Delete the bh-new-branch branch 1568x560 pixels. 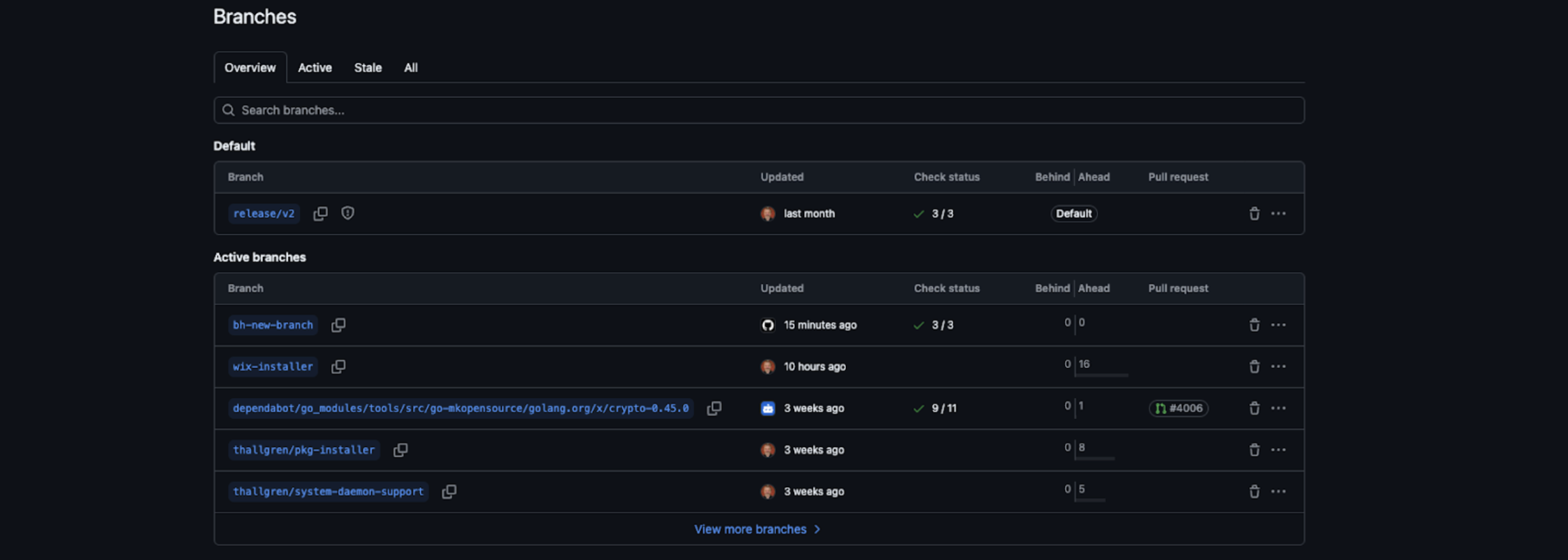(1253, 325)
